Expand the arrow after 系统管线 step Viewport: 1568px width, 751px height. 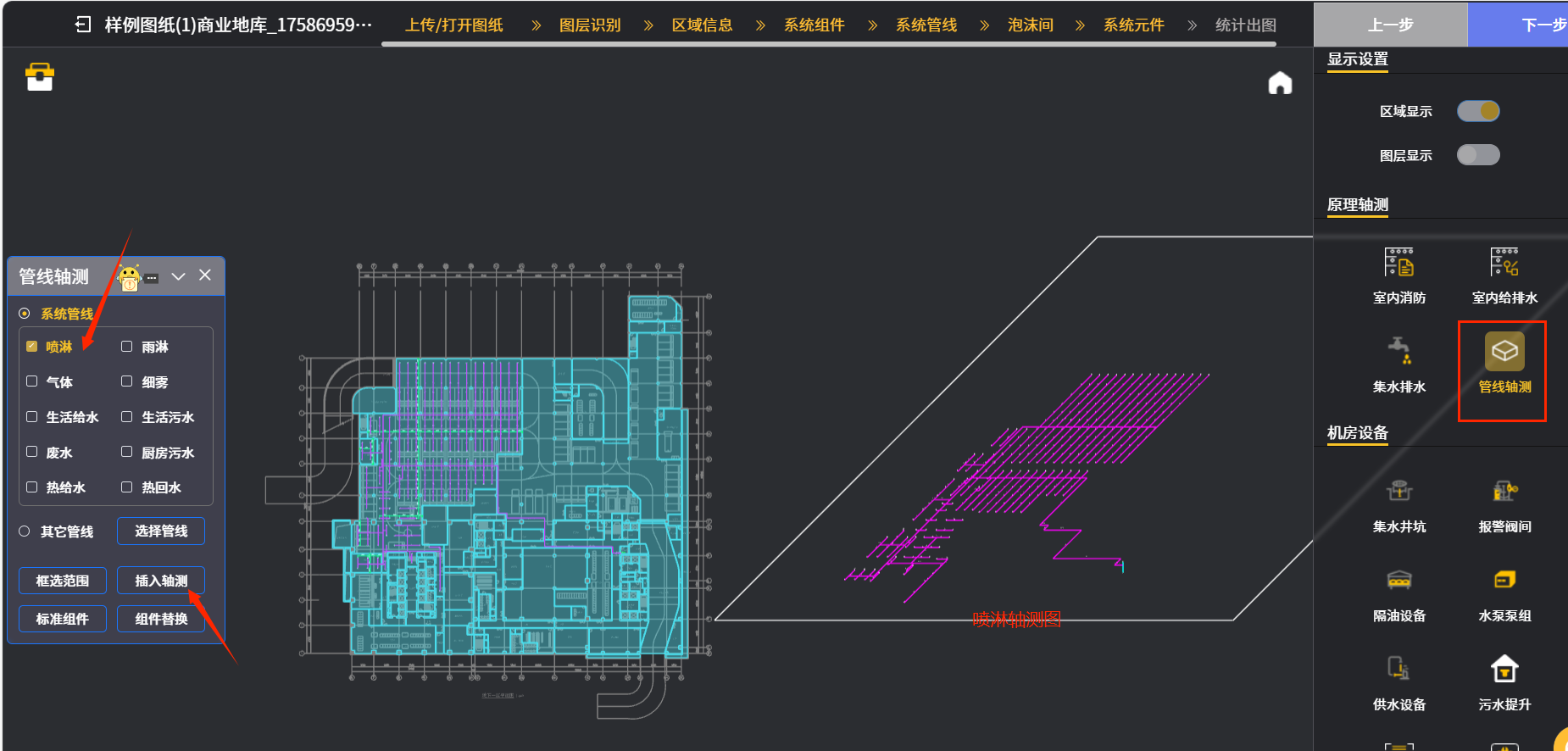point(984,25)
